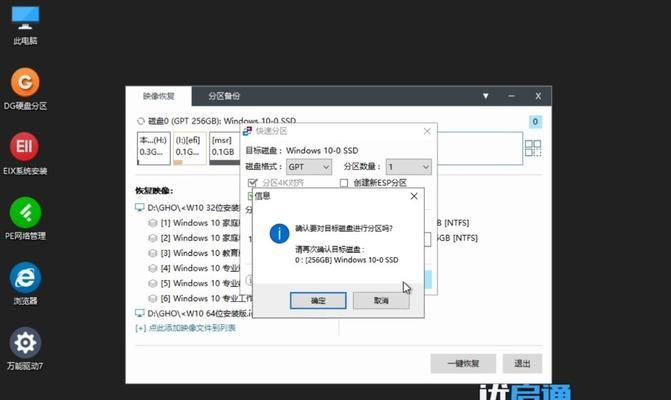Screen dimensions: 671x400
Task: Select the 本...(H:) partition block
Action: tap(154, 148)
